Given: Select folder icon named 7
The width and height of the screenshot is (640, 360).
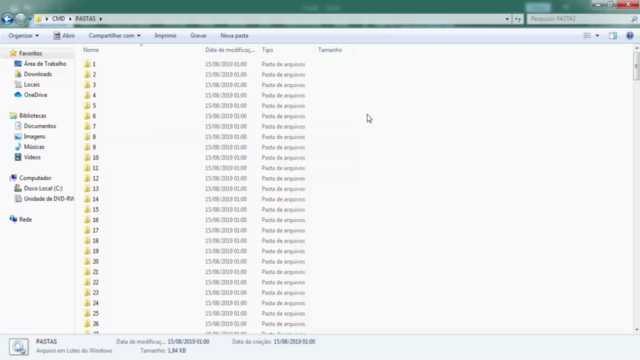Looking at the screenshot, I should pyautogui.click(x=87, y=127).
